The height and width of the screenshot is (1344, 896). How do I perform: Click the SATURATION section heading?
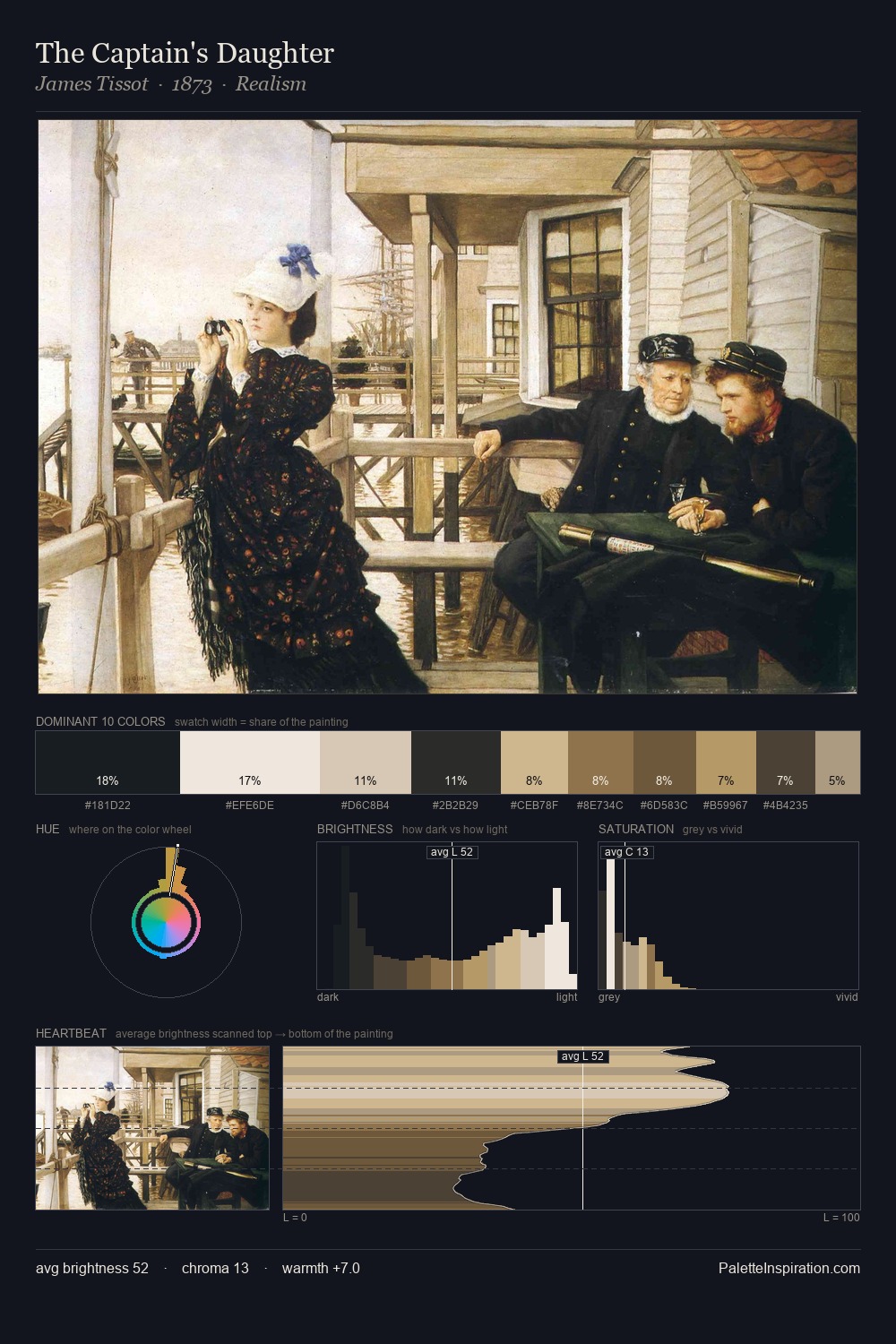[636, 829]
